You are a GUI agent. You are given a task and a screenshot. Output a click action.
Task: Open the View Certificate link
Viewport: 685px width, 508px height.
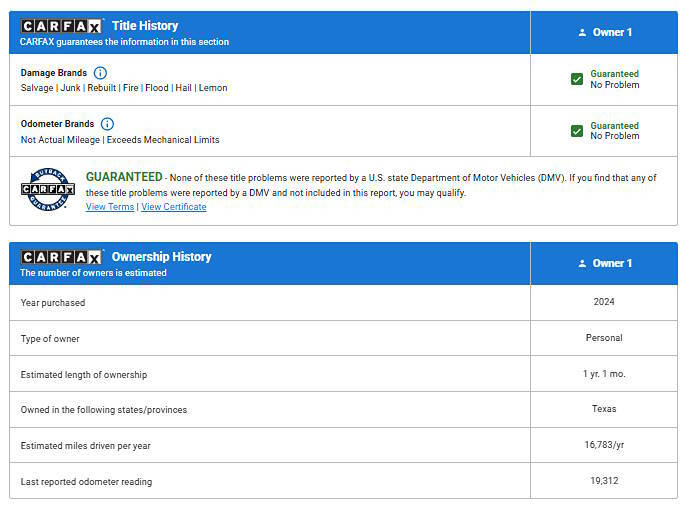174,207
